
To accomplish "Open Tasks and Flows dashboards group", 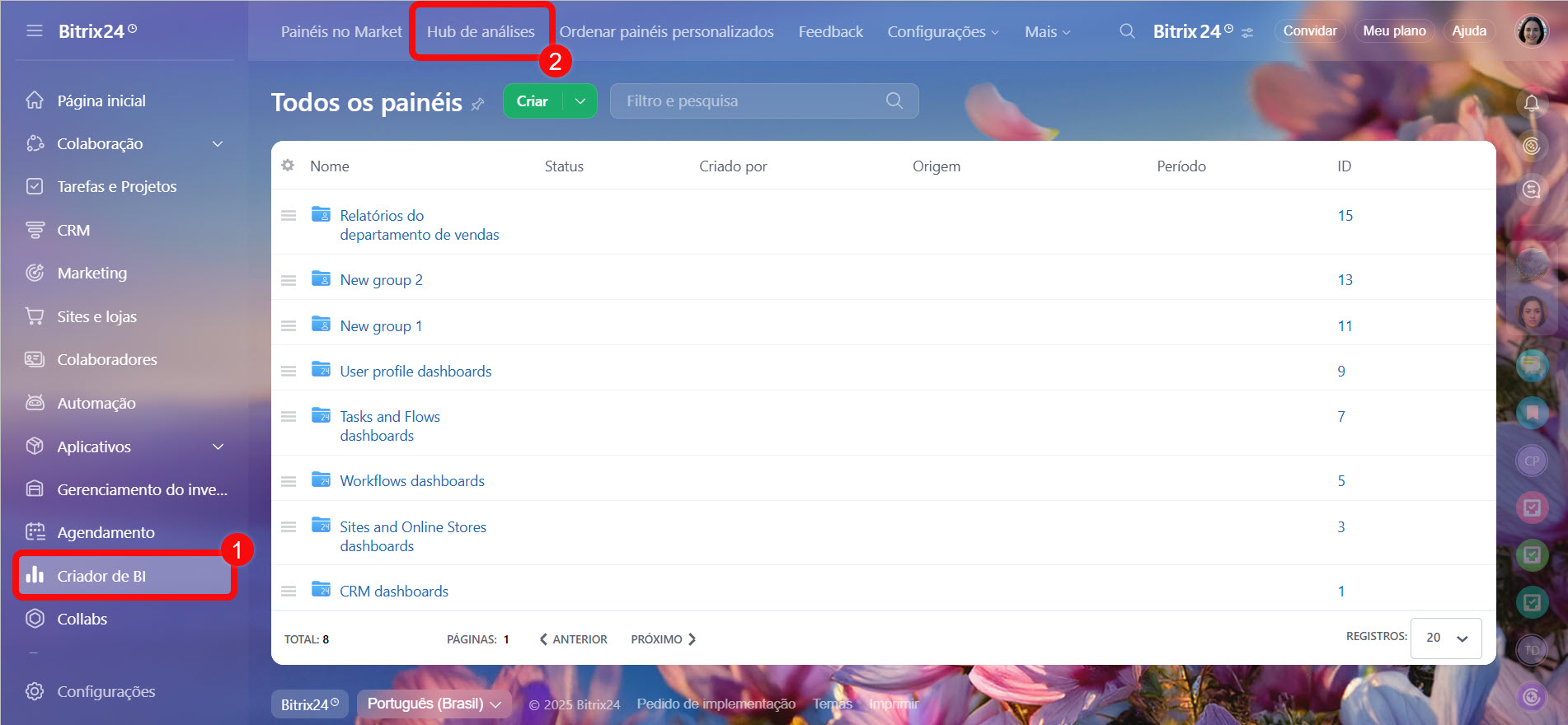I will (390, 426).
